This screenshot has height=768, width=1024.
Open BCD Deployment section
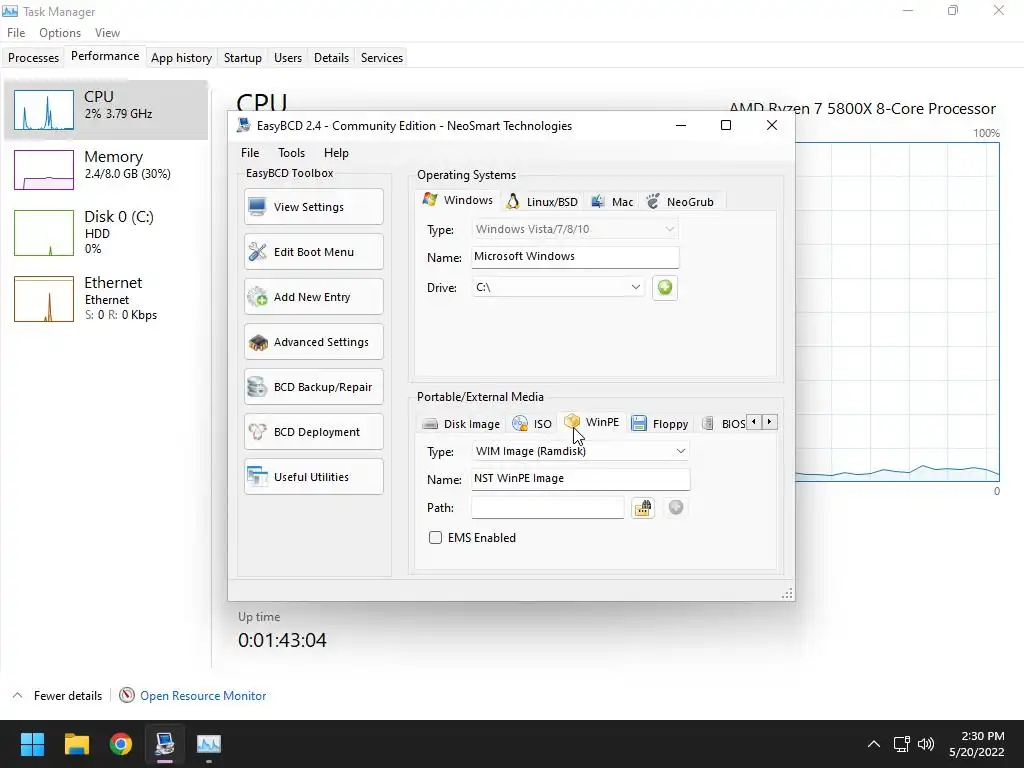(x=313, y=432)
